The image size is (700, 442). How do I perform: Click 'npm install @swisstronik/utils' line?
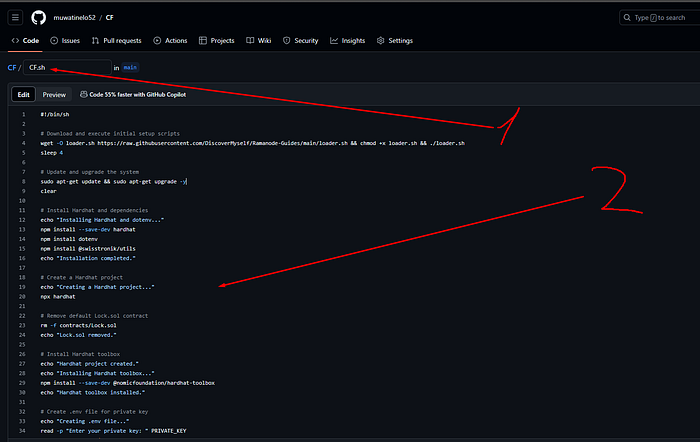[x=88, y=249]
